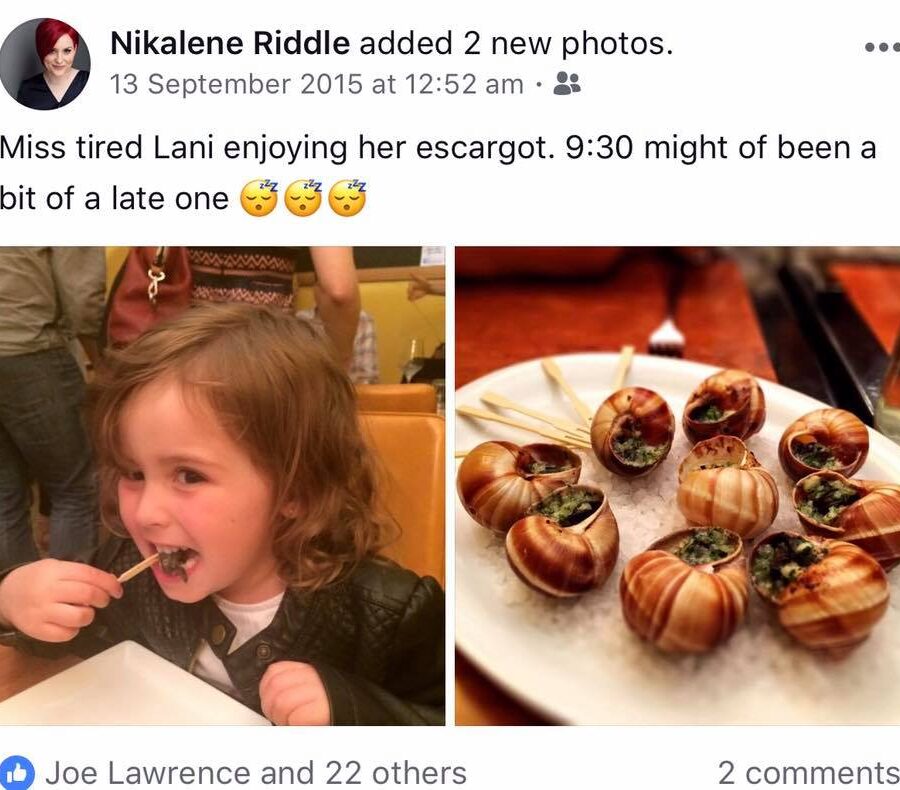Open Nikalene Riddle's profile picture
900x790 pixels.
point(45,64)
